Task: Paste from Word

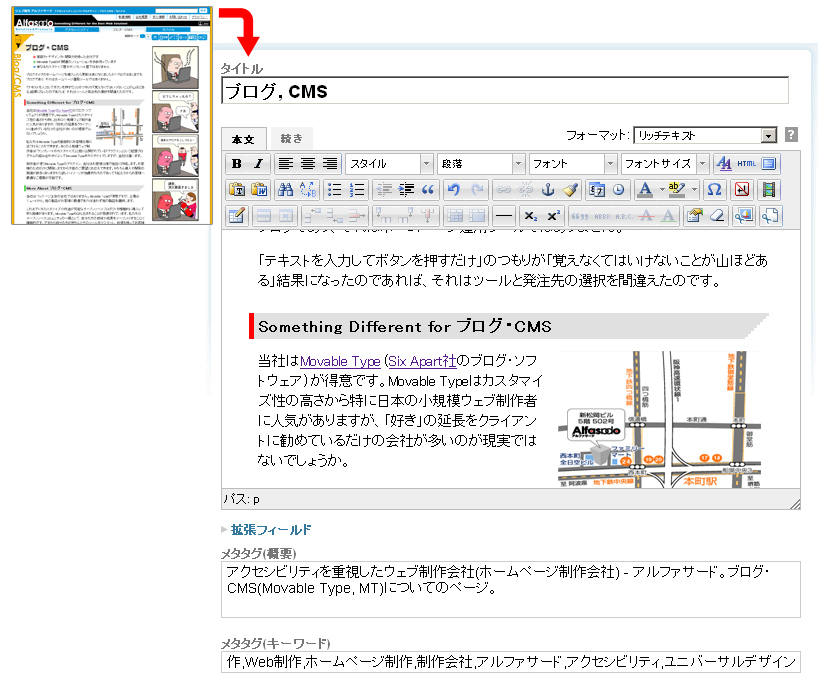Action: [x=259, y=189]
